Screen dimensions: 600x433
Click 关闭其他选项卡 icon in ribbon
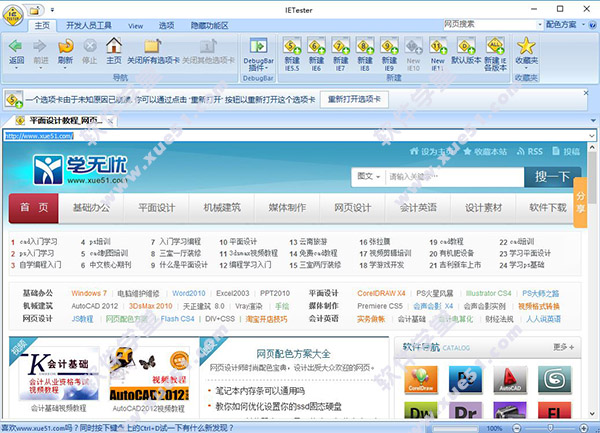208,46
